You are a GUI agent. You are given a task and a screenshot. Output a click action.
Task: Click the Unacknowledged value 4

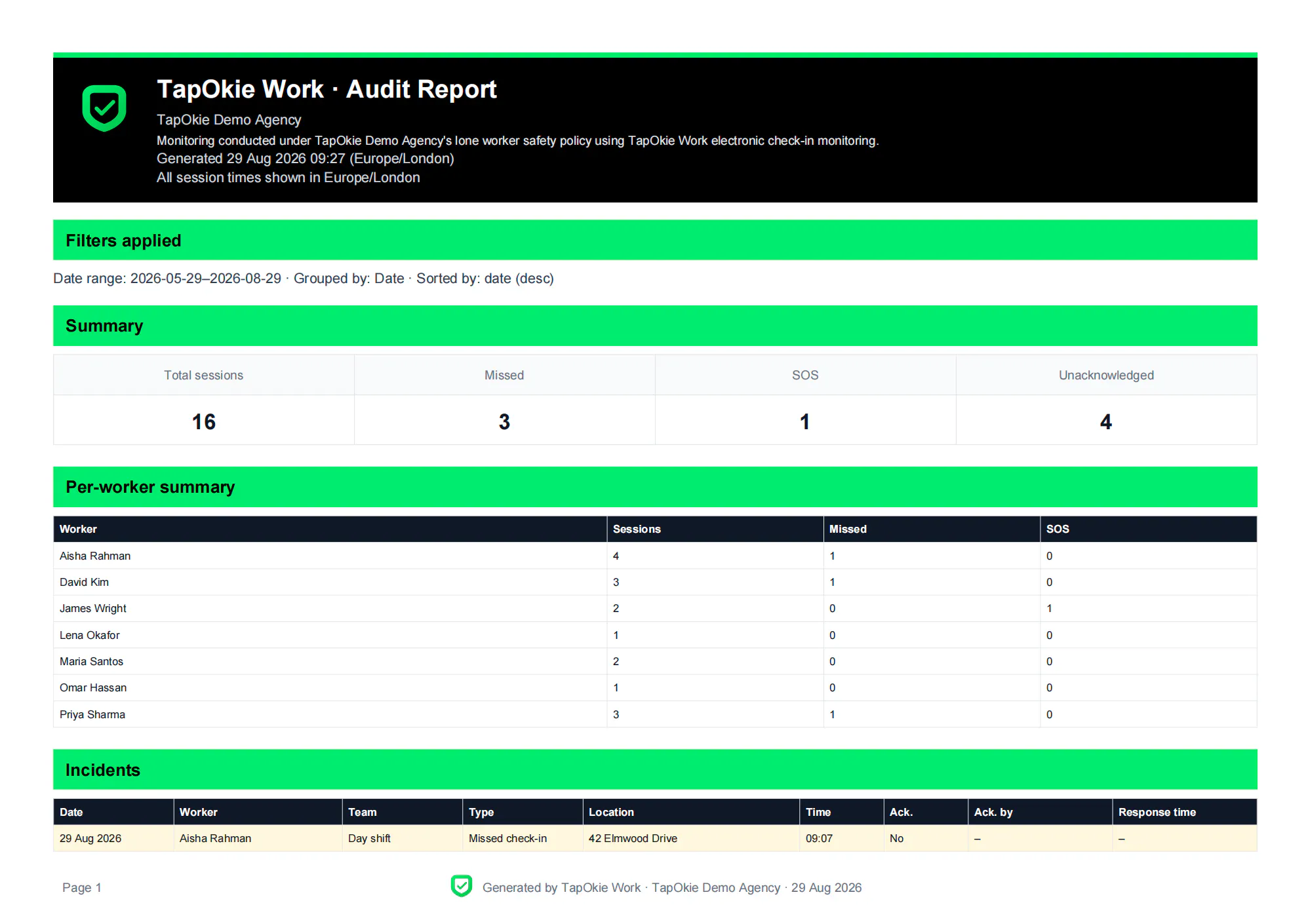pyautogui.click(x=1106, y=421)
